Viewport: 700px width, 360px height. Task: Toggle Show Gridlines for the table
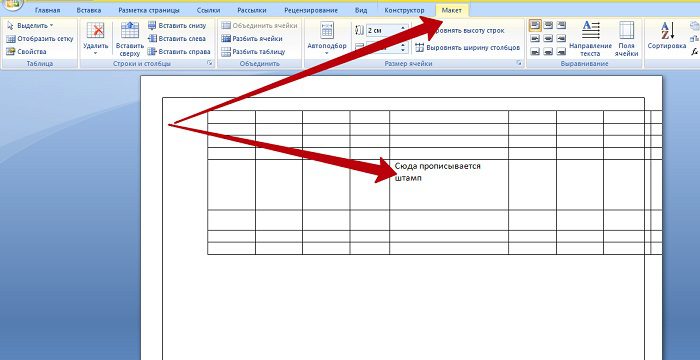[39, 38]
